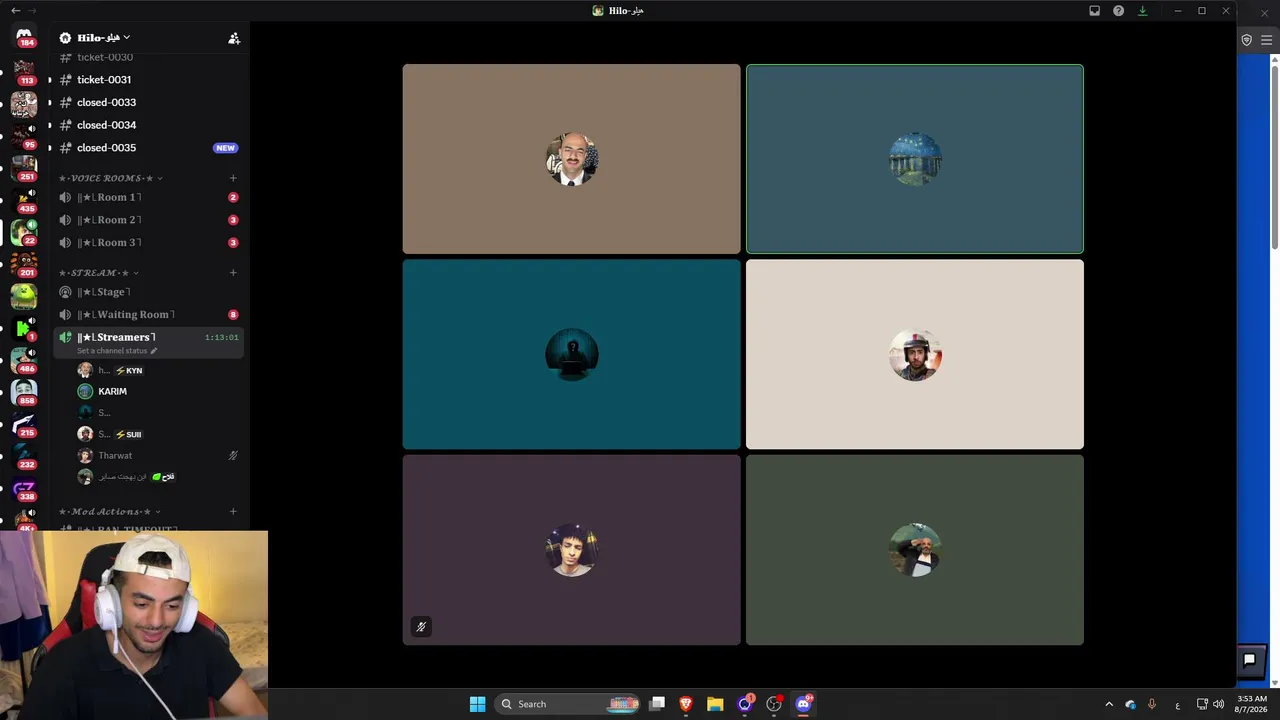Screen dimensions: 1280x720
Task: Create channel in STREAM category
Action: (x=233, y=272)
